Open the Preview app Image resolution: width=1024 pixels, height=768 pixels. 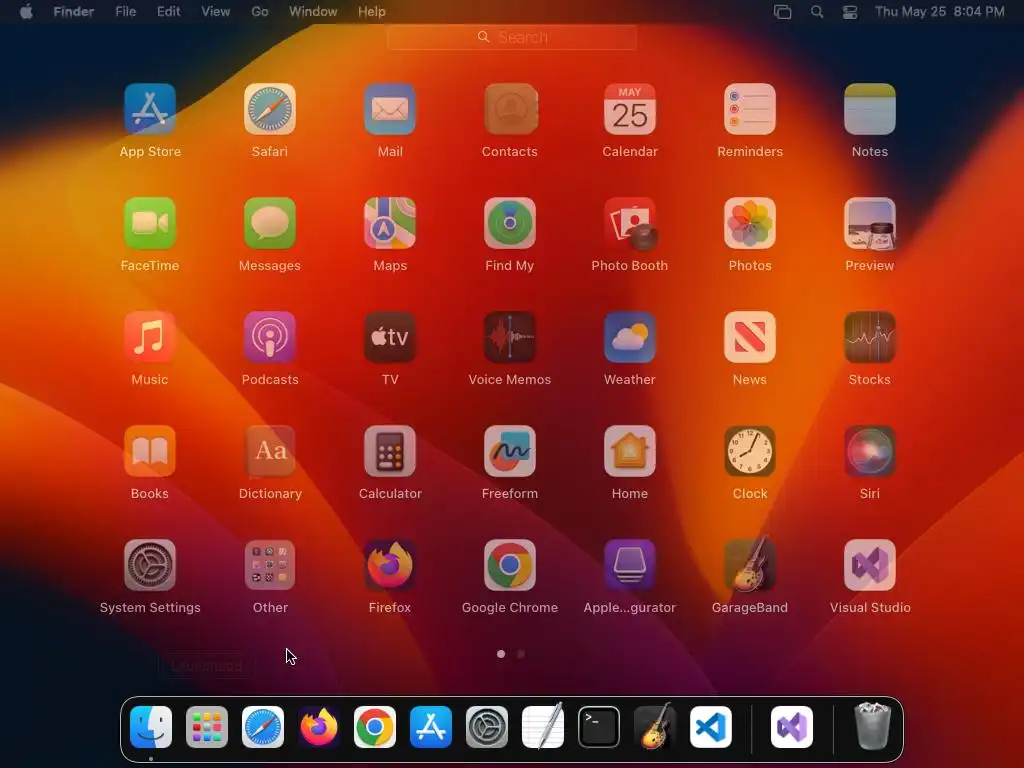click(870, 223)
